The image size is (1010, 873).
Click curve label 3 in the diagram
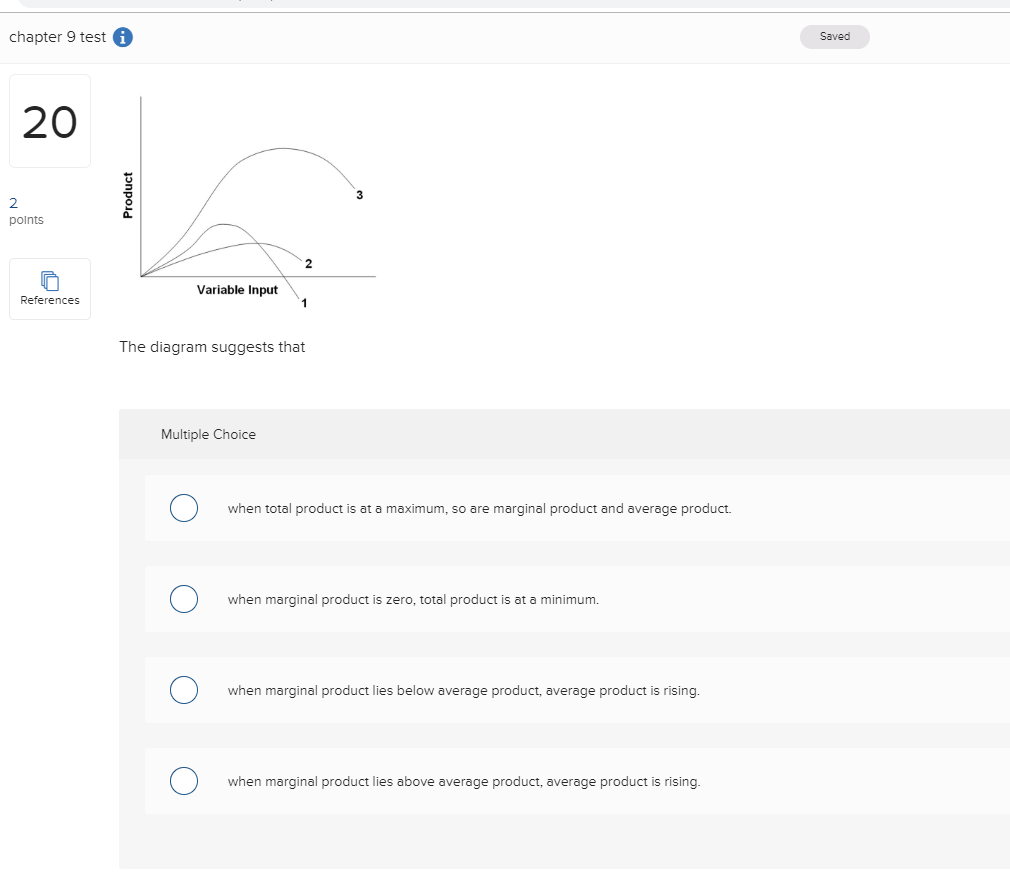point(359,195)
